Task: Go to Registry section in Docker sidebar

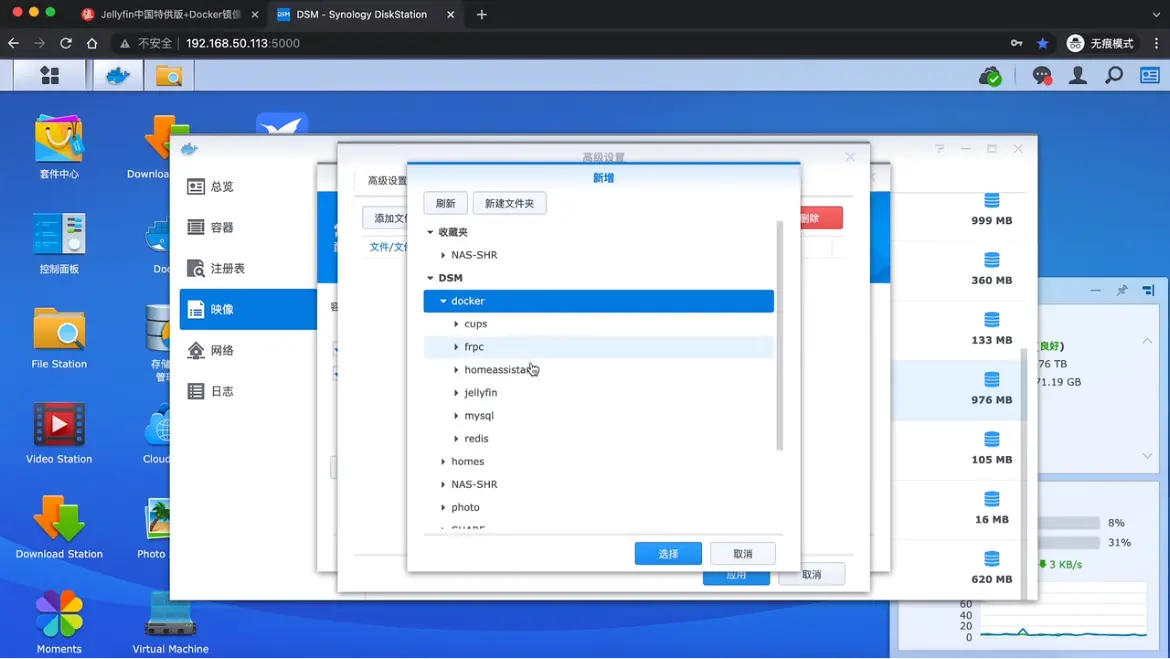Action: 227,269
